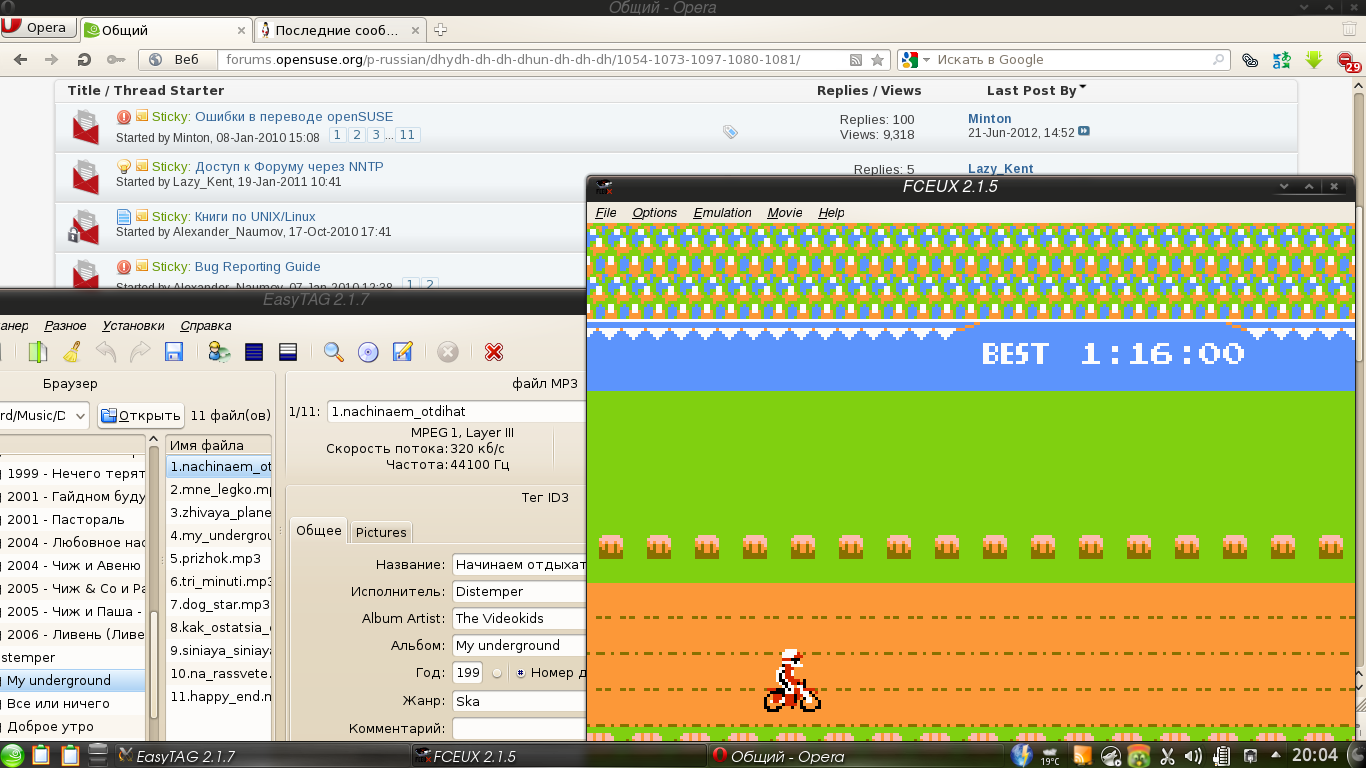This screenshot has height=768, width=1366.
Task: Click the volume speaker icon in system tray
Action: click(x=1193, y=755)
